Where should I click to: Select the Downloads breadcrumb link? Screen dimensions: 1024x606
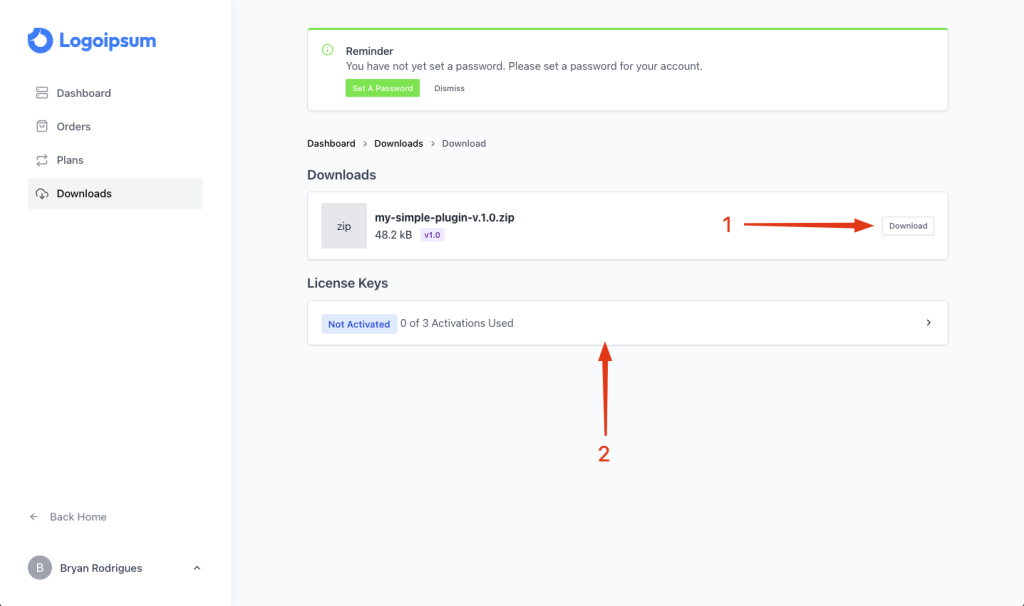(x=398, y=144)
